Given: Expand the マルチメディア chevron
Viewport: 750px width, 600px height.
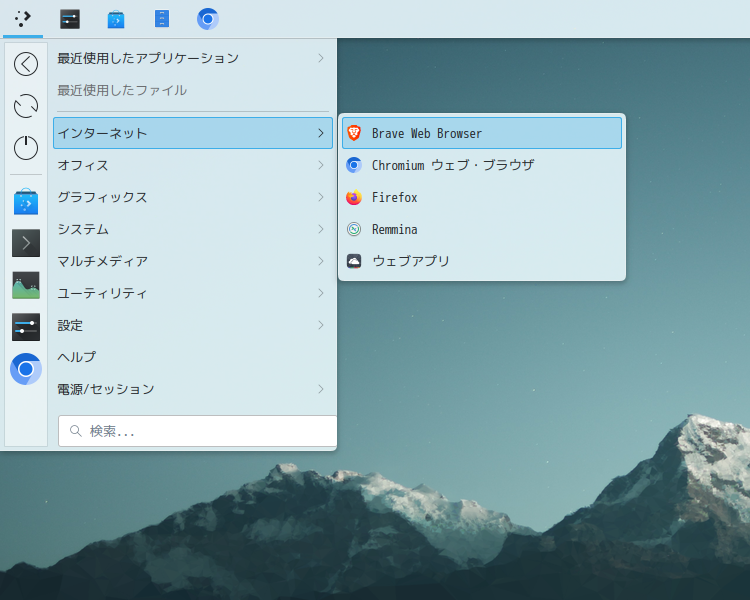Looking at the screenshot, I should [x=321, y=261].
